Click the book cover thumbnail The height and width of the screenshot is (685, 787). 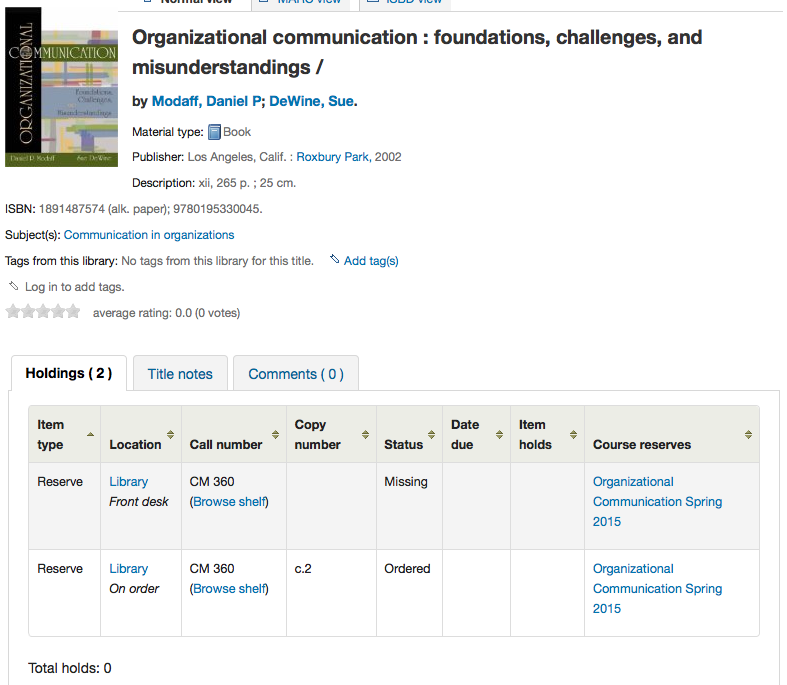(62, 88)
